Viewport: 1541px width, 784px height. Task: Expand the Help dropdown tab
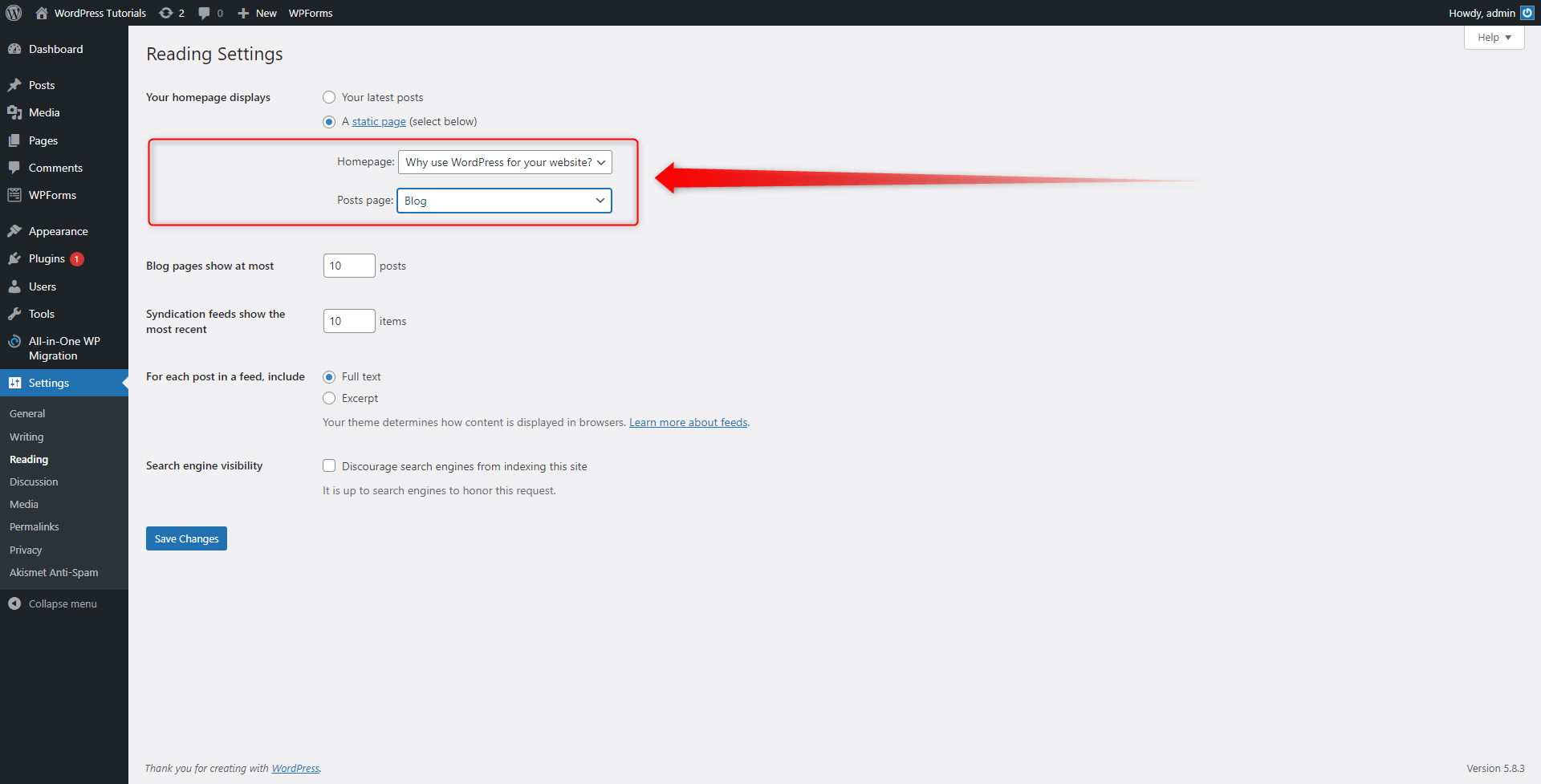click(1494, 38)
